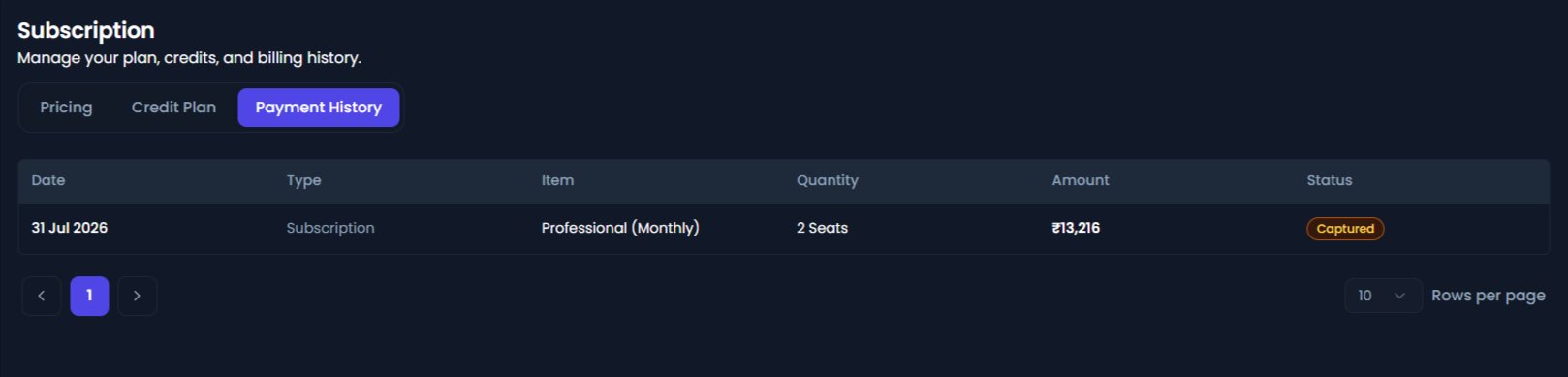This screenshot has width=1568, height=377.
Task: Go to previous page arrow
Action: pos(42,296)
